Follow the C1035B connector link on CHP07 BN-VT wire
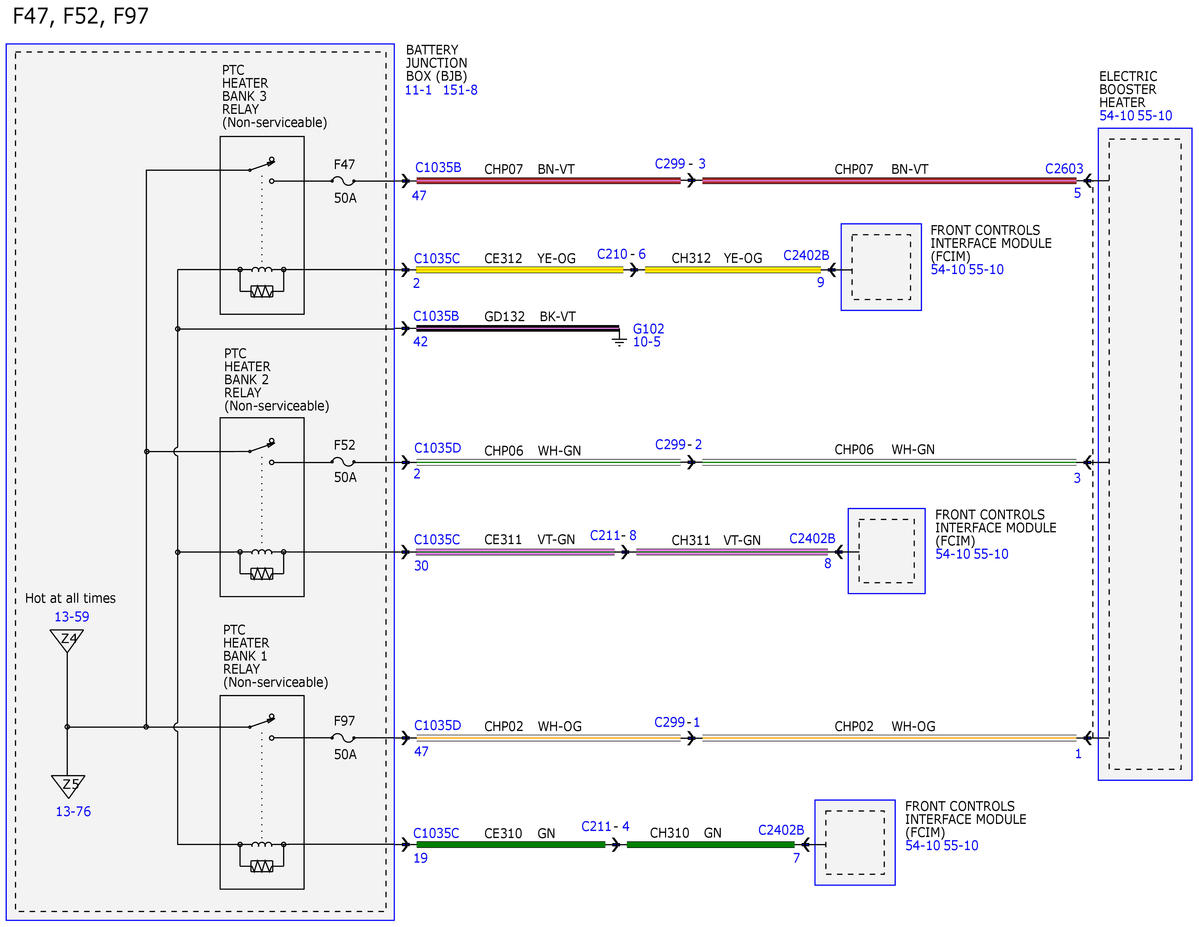Screen dimensions: 1199x927 (x=438, y=168)
